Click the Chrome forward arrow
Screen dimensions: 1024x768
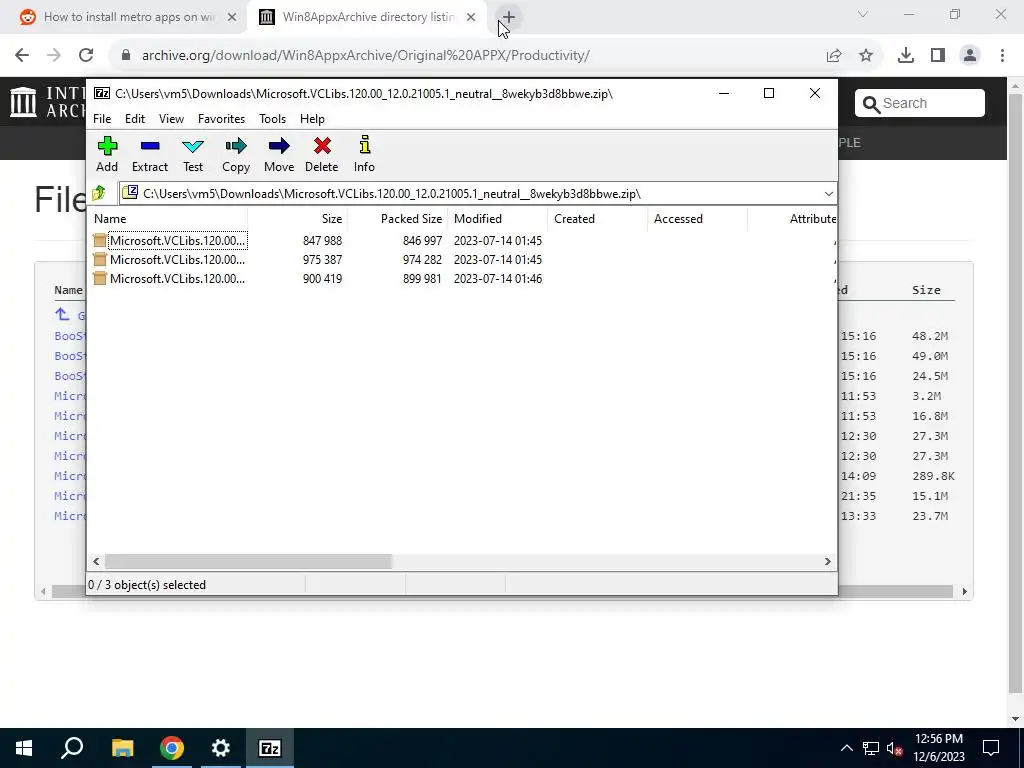54,56
